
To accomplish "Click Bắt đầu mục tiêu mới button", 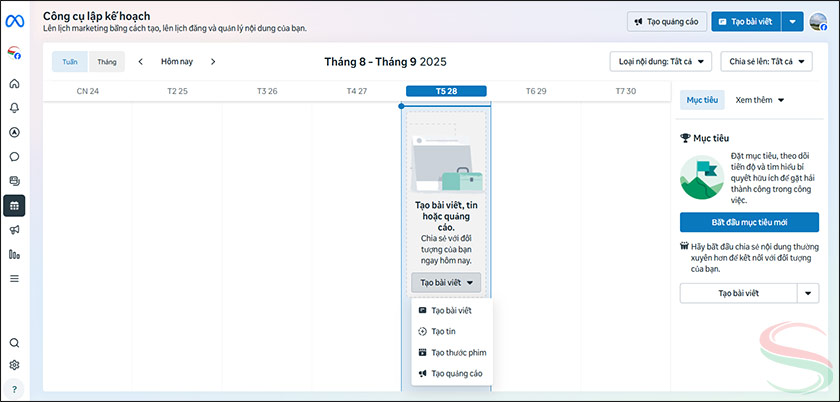I will [x=749, y=222].
